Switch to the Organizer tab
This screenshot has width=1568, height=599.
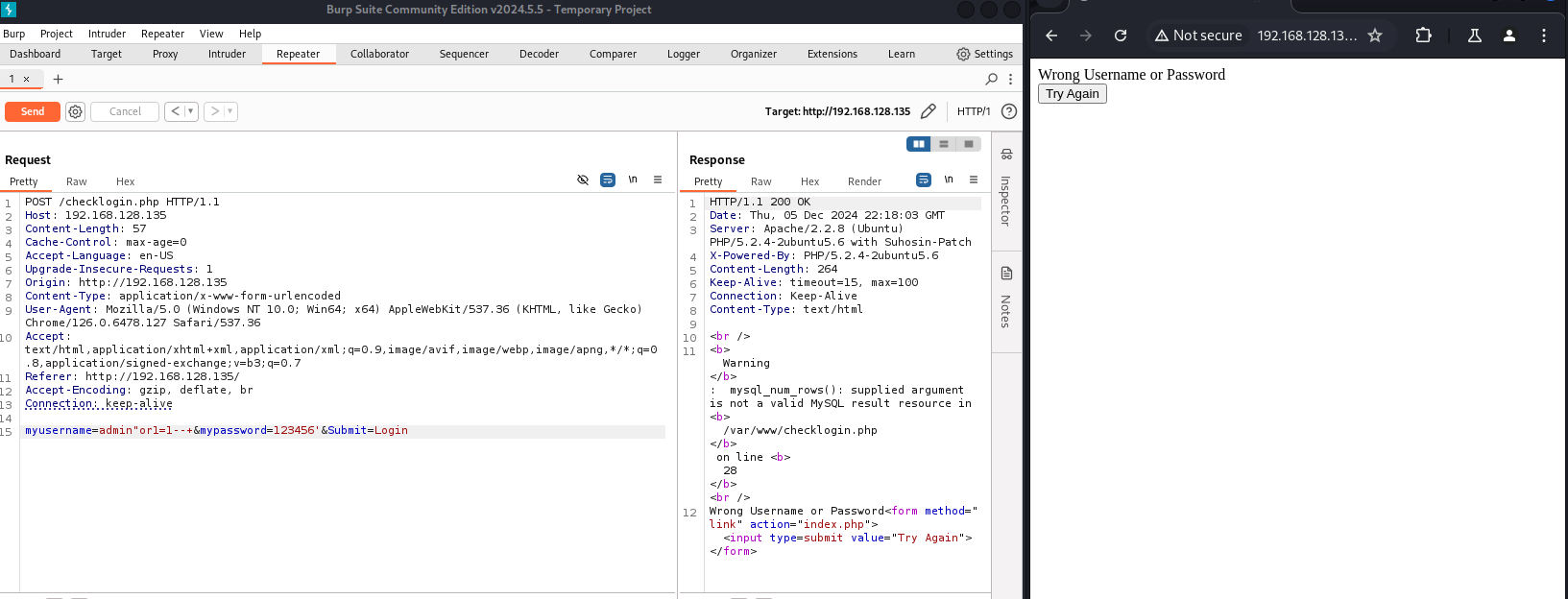tap(754, 54)
